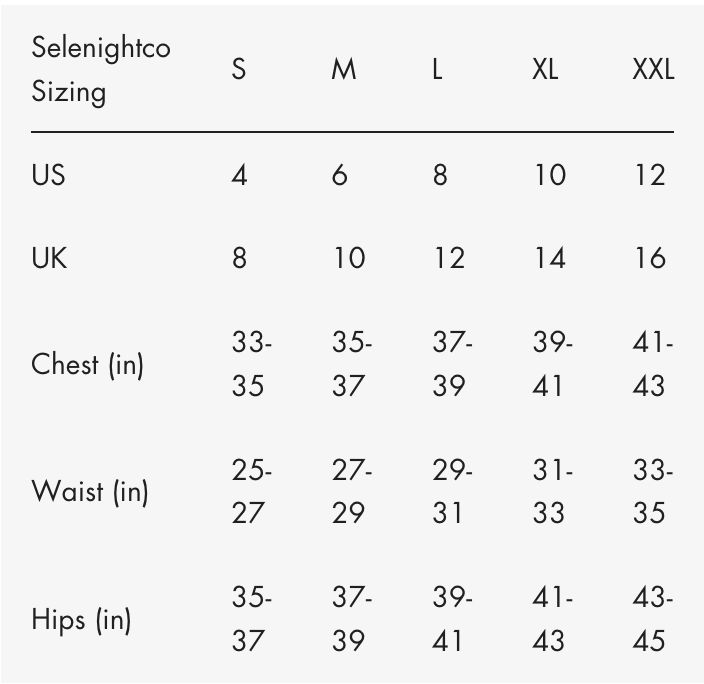Click hips measurement 37-39 for M

tap(351, 619)
